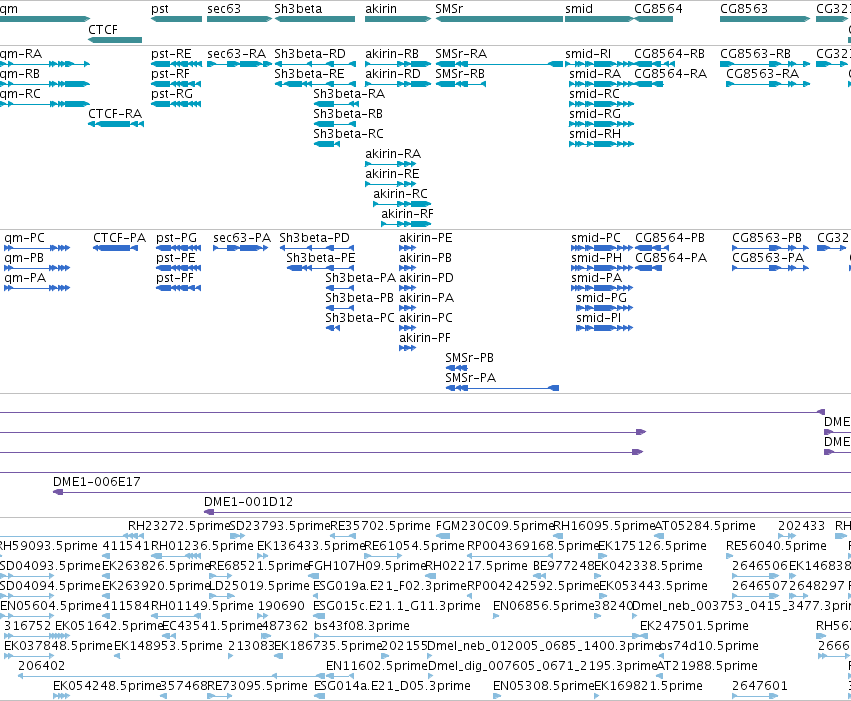
Task: Select the SMSr gene feature
Action: 499,19
